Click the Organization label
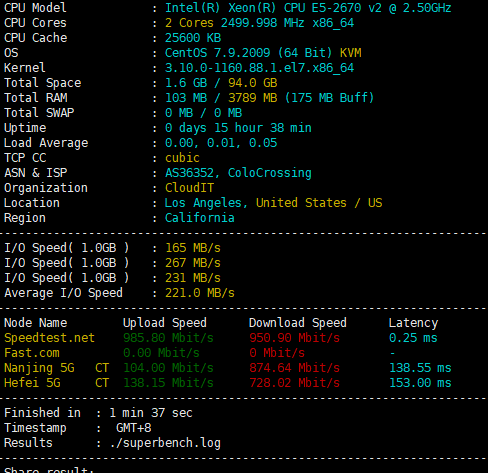The height and width of the screenshot is (473, 488). point(46,188)
